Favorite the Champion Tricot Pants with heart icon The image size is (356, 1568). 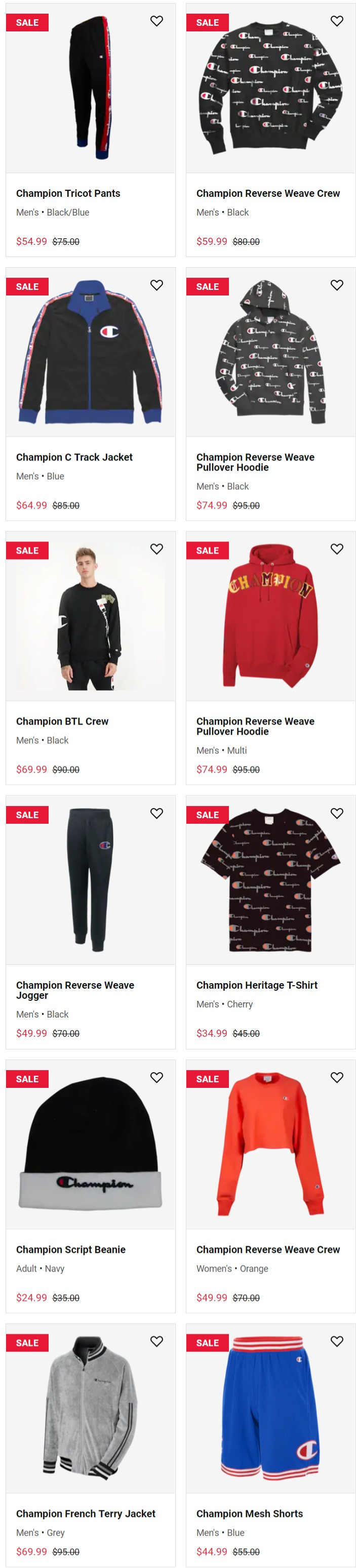(156, 21)
